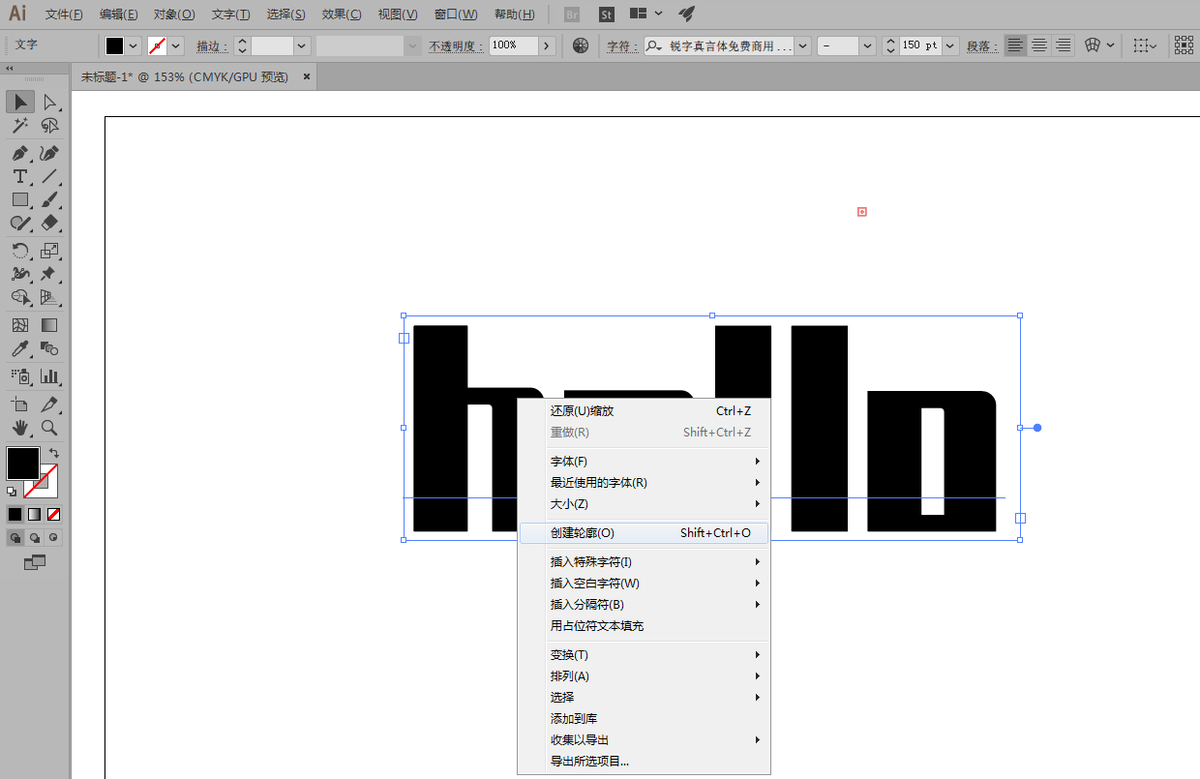Open font style dropdown
The image size is (1200, 779).
coord(867,46)
